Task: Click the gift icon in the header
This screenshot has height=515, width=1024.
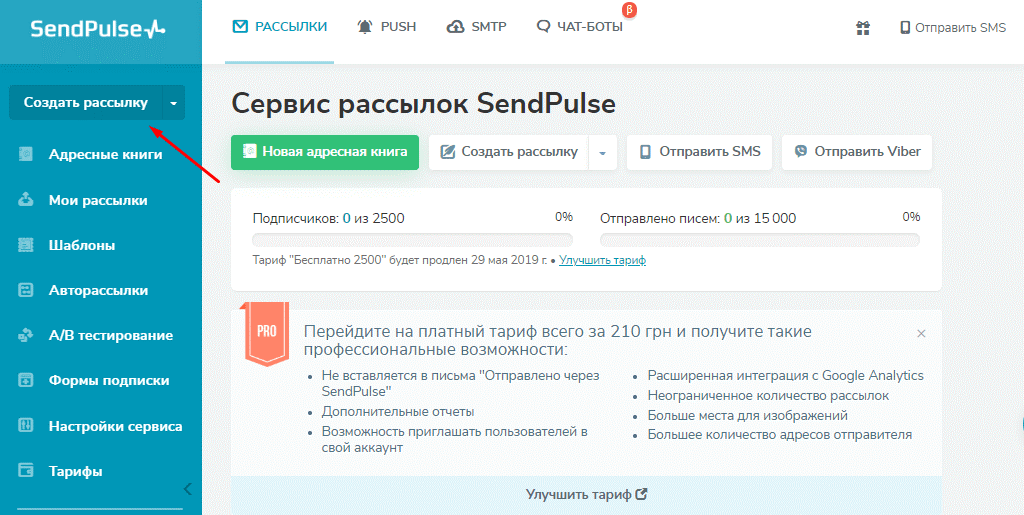Action: point(863,27)
